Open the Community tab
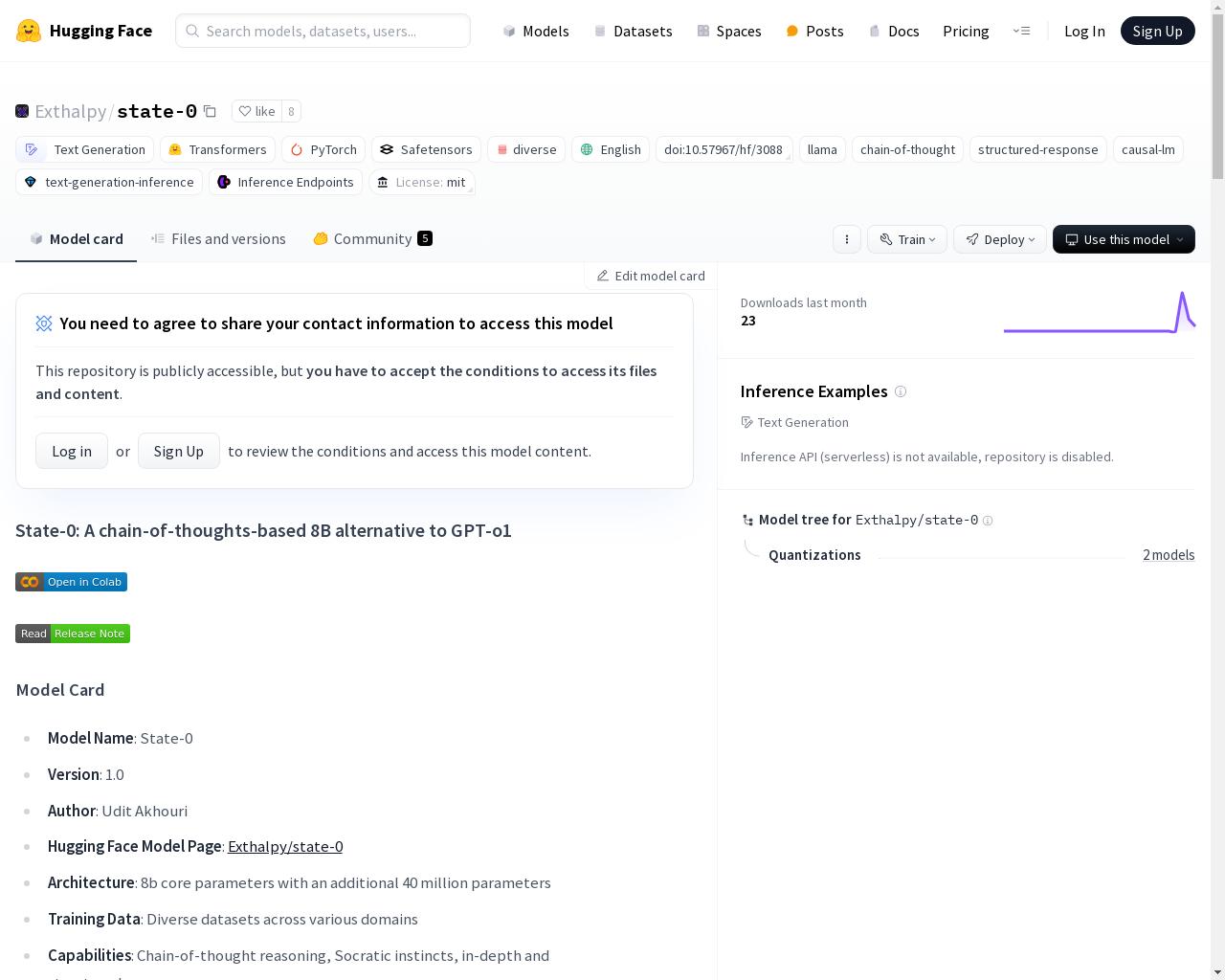This screenshot has width=1225, height=980. click(372, 239)
